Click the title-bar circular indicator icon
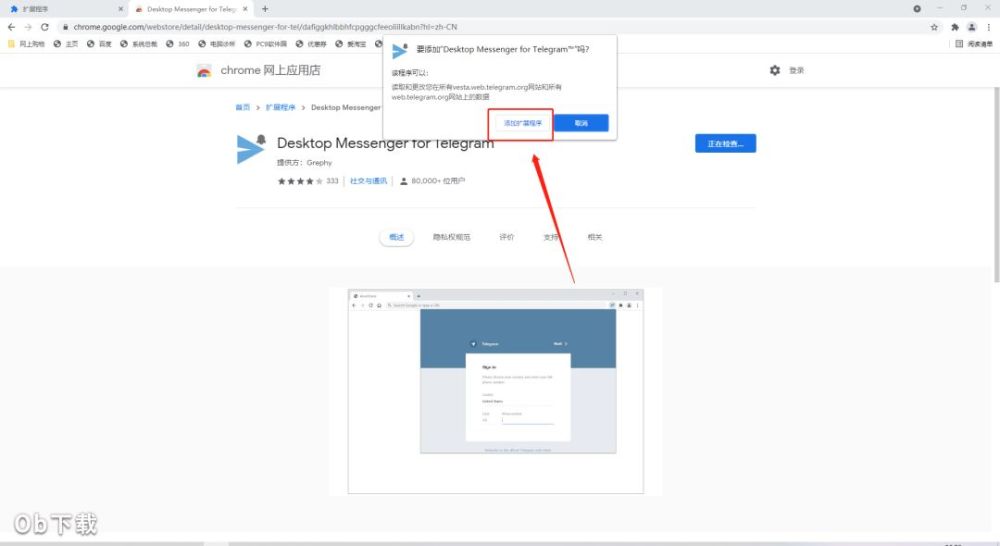This screenshot has height=546, width=1000. tap(917, 9)
